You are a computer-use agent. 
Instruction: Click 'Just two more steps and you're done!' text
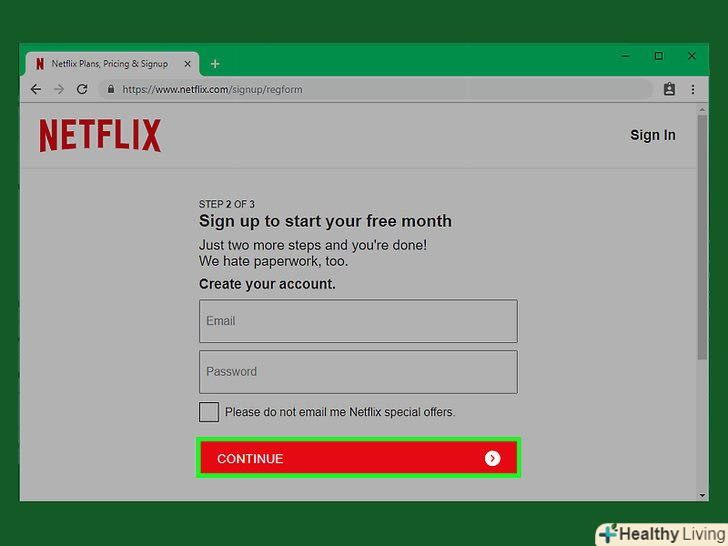(x=313, y=245)
